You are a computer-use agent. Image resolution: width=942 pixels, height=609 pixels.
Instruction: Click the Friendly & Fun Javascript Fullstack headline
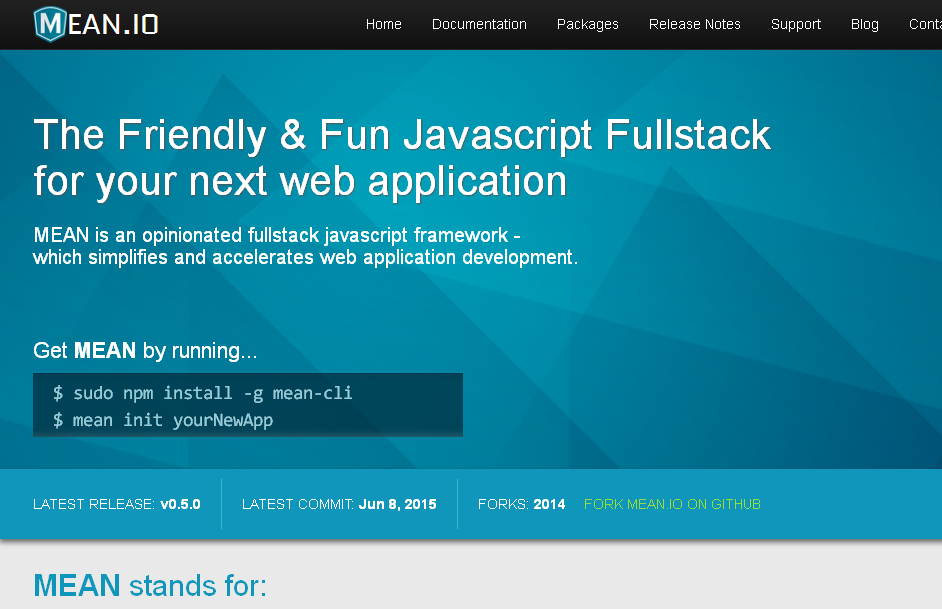tap(401, 134)
